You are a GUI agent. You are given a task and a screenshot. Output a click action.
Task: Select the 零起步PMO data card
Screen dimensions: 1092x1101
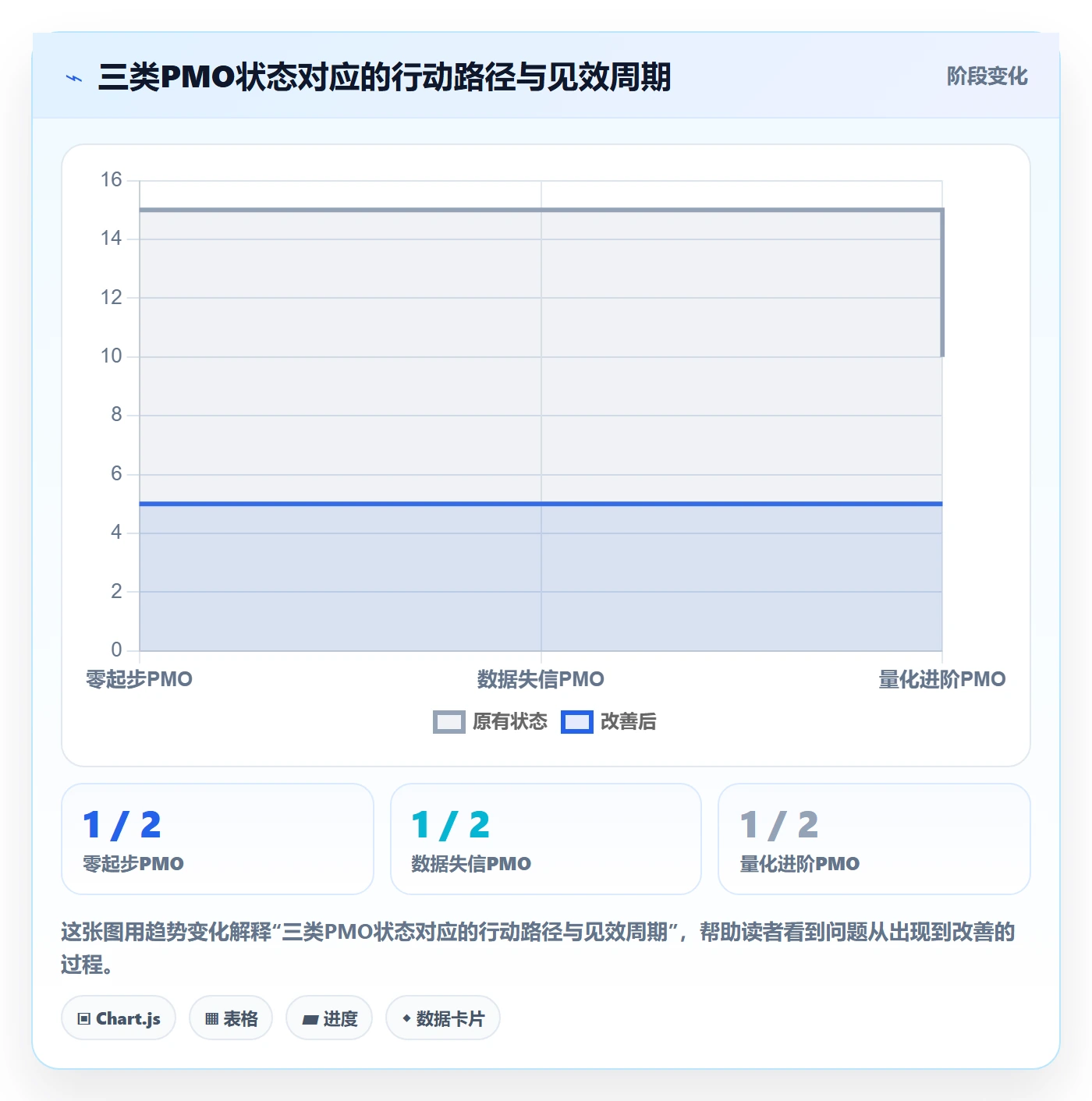tap(218, 839)
